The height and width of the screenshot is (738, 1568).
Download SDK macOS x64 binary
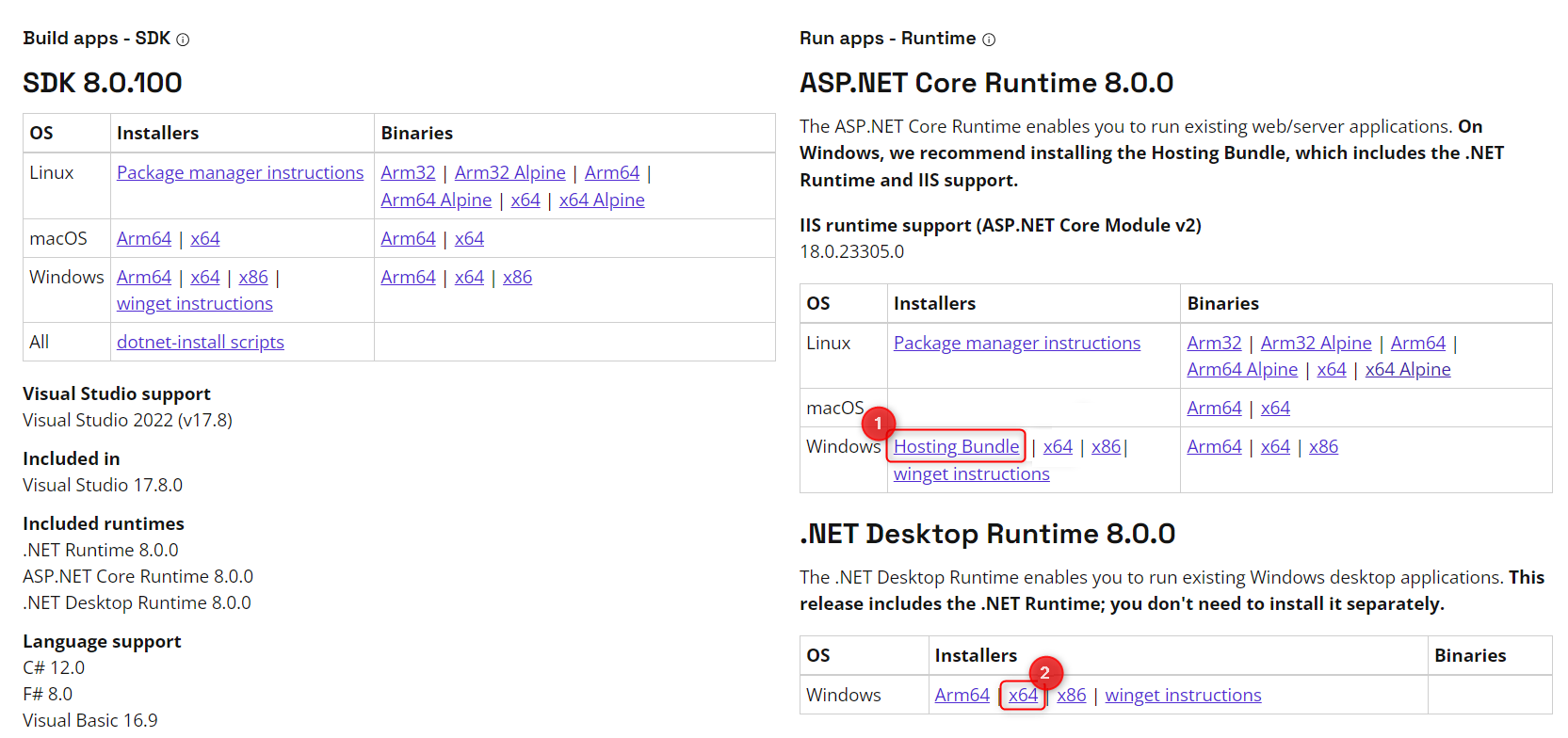[469, 238]
